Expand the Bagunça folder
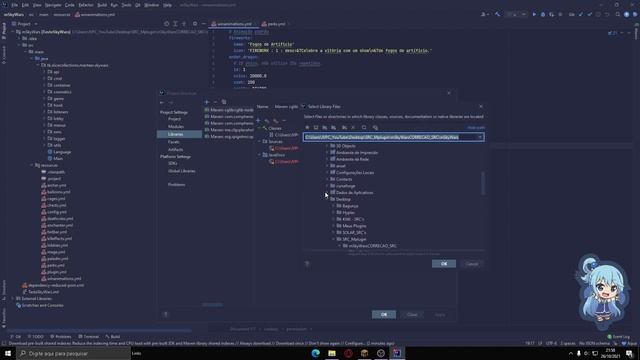 point(333,206)
